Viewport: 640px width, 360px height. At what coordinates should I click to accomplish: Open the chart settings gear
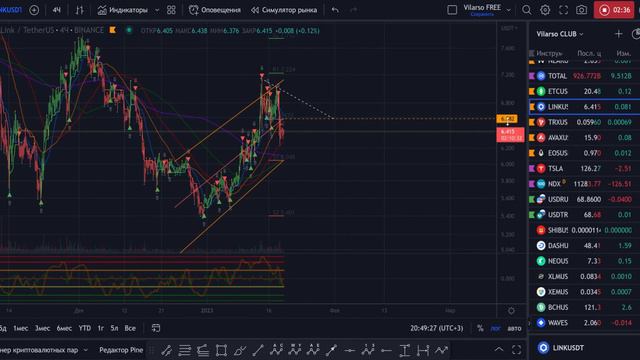pyautogui.click(x=545, y=10)
